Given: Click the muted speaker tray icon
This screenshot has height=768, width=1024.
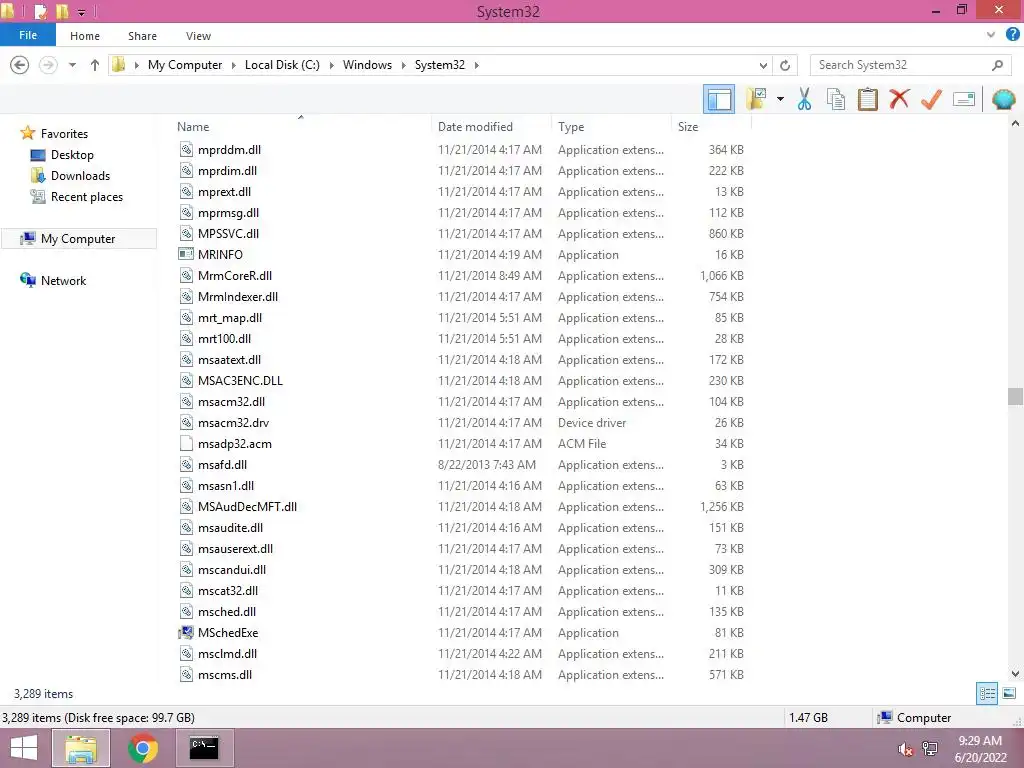Looking at the screenshot, I should 905,748.
